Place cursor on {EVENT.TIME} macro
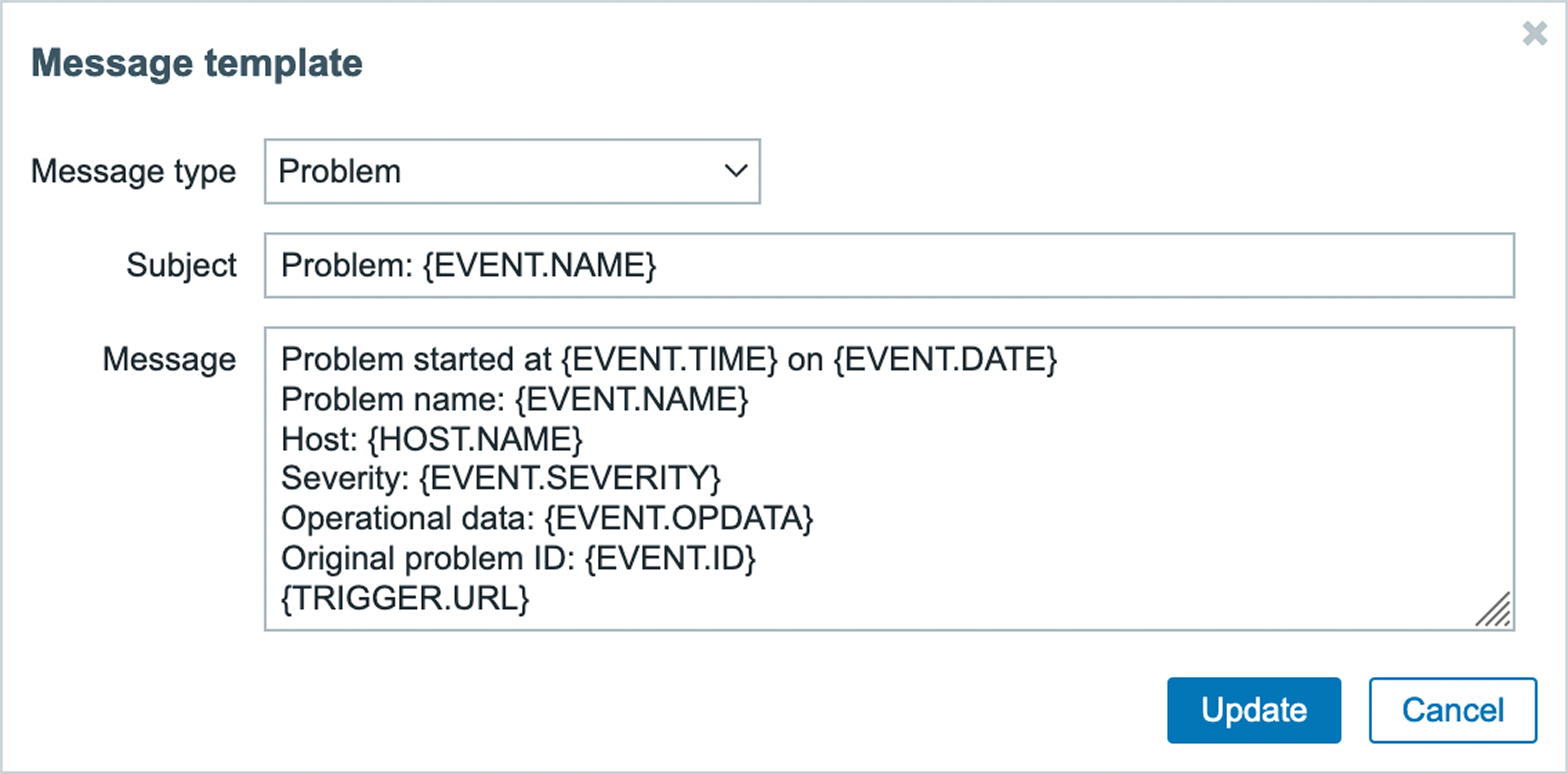The image size is (1568, 774). click(x=669, y=359)
